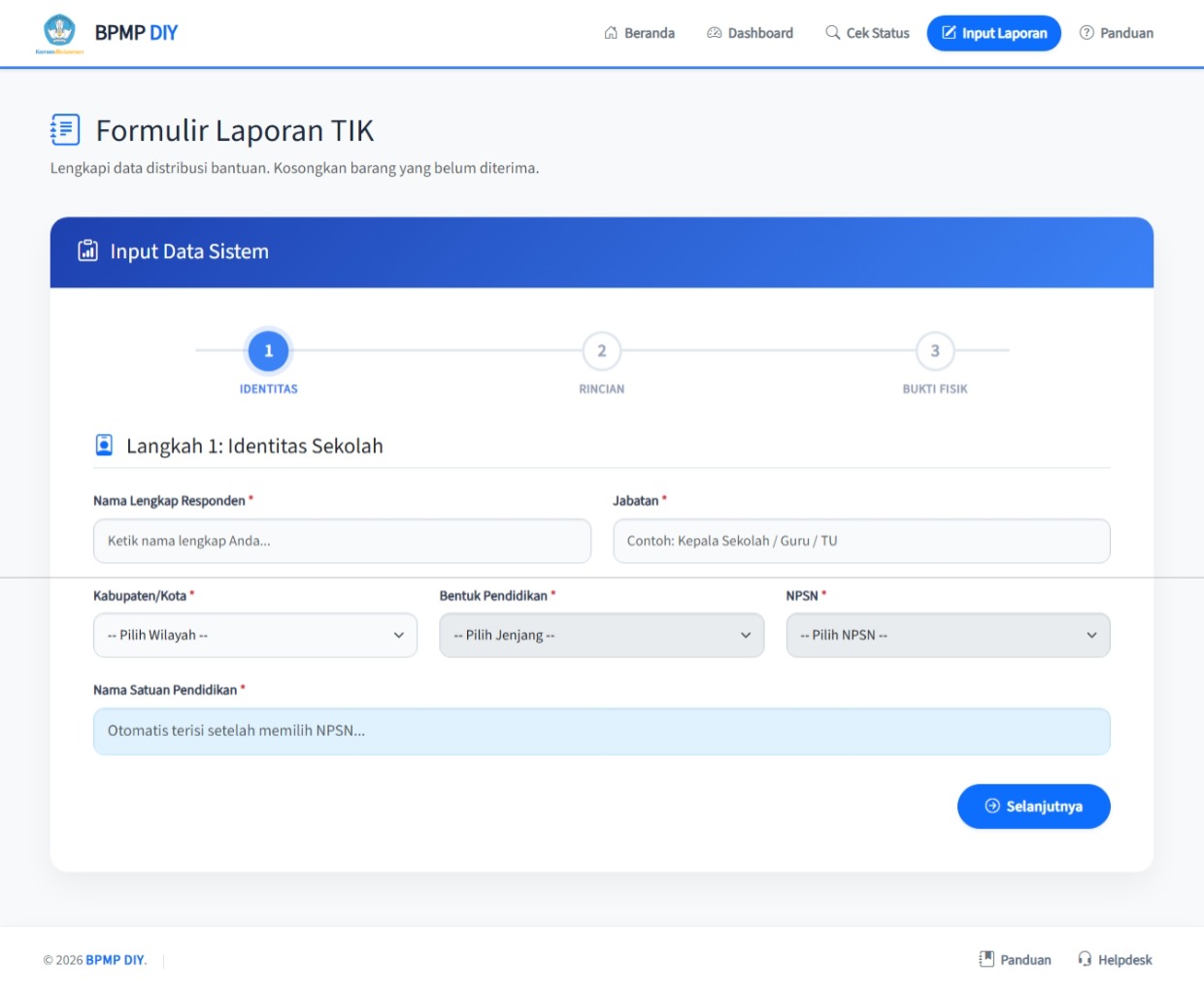Open Cek Status page
The width and height of the screenshot is (1204, 993).
click(x=867, y=33)
